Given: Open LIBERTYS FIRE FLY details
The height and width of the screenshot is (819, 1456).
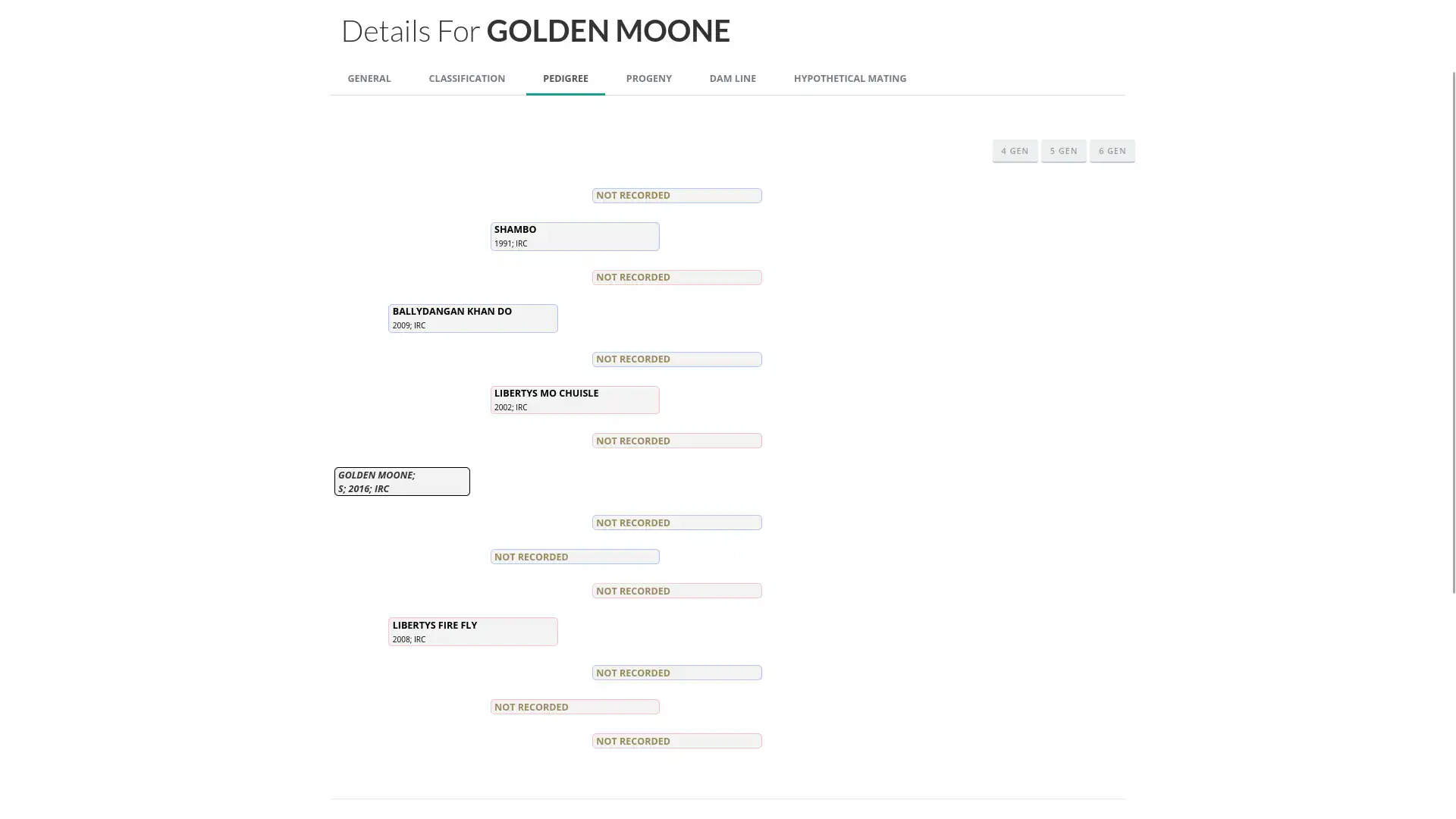Looking at the screenshot, I should (472, 631).
